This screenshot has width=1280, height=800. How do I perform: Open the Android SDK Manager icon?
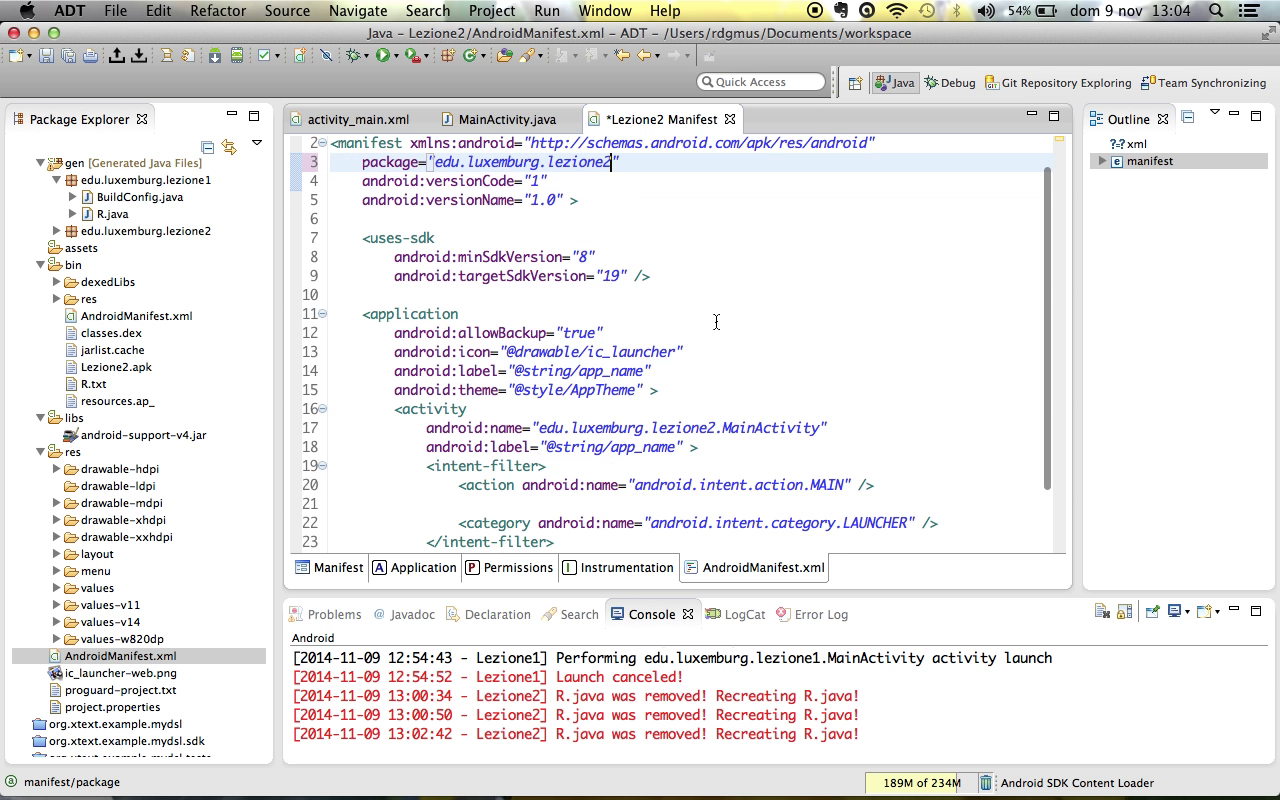tap(214, 55)
